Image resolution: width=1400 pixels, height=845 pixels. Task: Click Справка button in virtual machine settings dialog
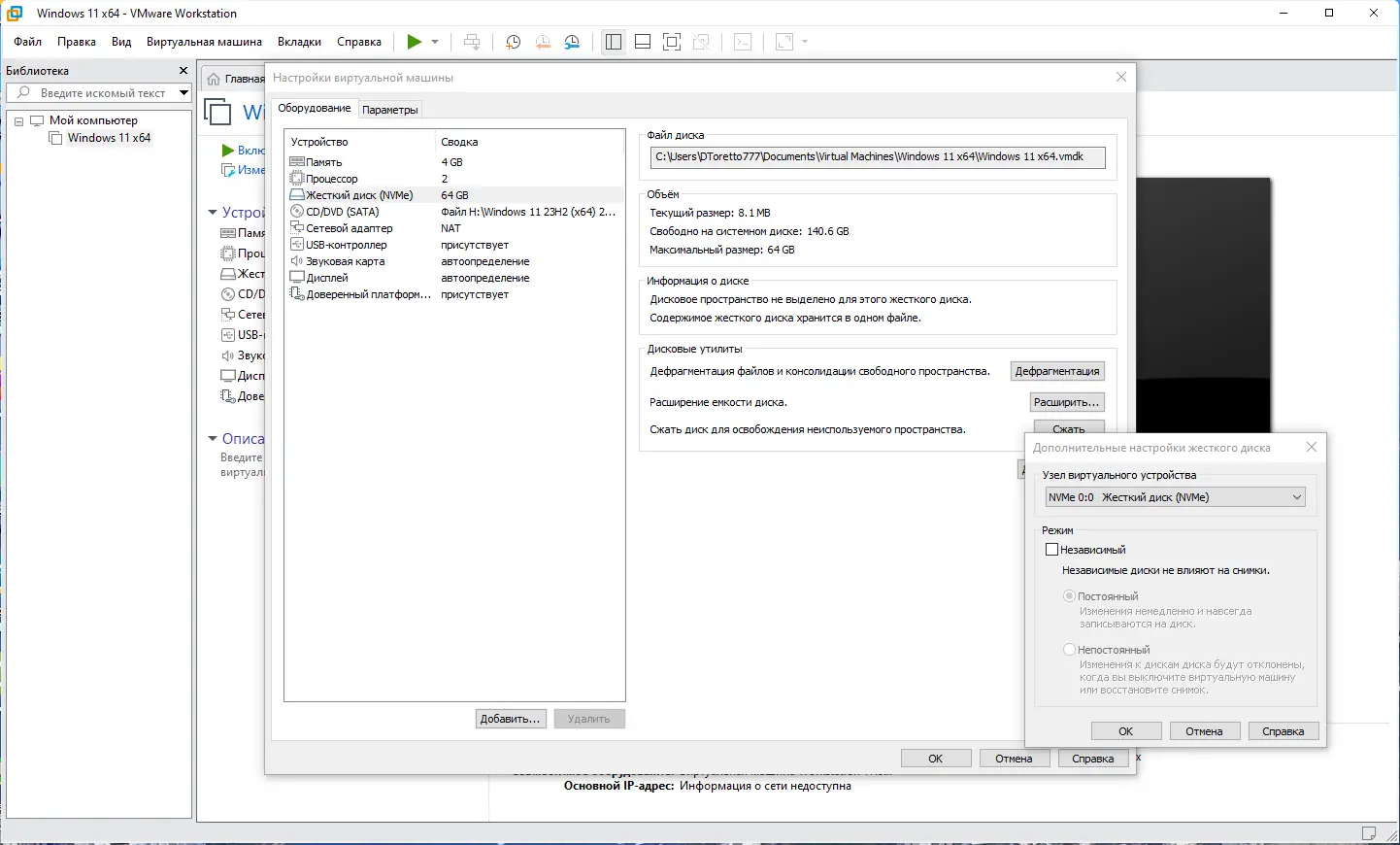pos(1093,759)
